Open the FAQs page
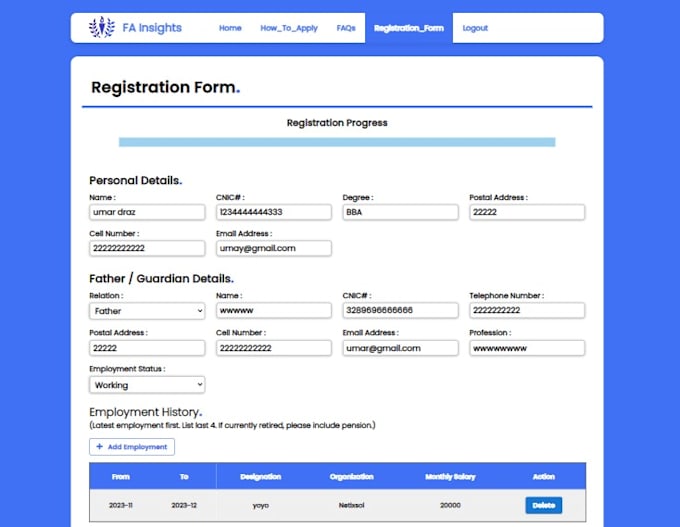The image size is (680, 527). (346, 28)
